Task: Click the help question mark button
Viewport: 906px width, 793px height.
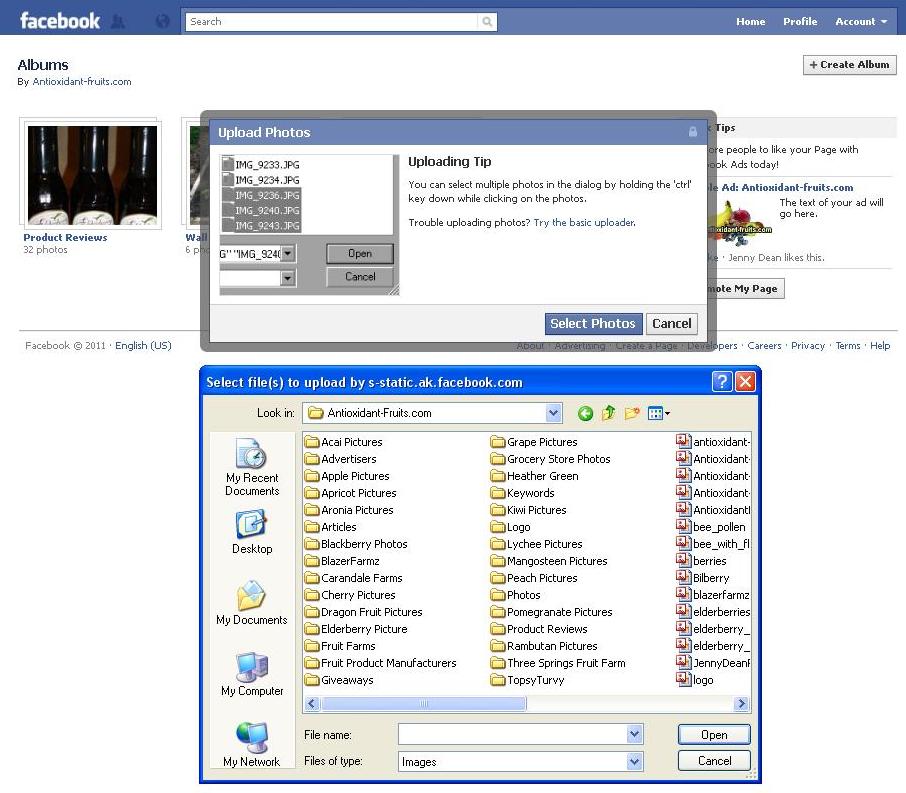Action: [x=722, y=382]
